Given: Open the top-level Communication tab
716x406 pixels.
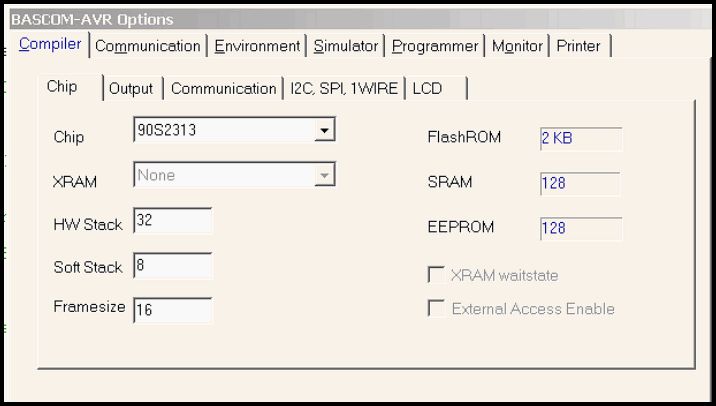Looking at the screenshot, I should 147,46.
